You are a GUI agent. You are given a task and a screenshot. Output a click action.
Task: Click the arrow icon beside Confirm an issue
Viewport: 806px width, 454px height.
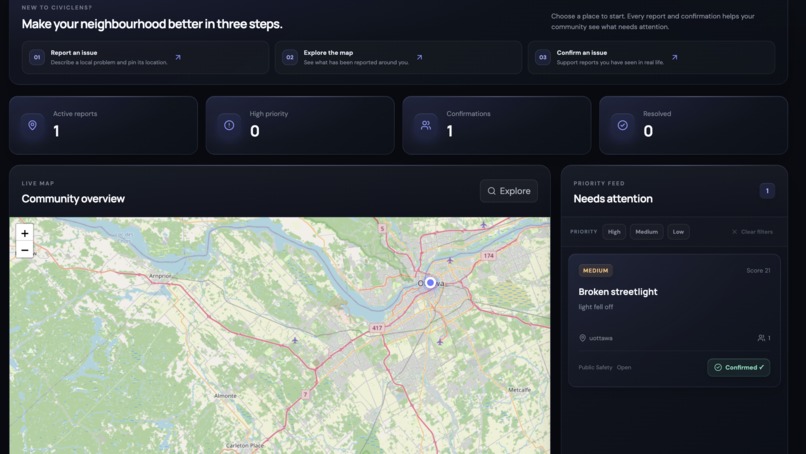[674, 58]
